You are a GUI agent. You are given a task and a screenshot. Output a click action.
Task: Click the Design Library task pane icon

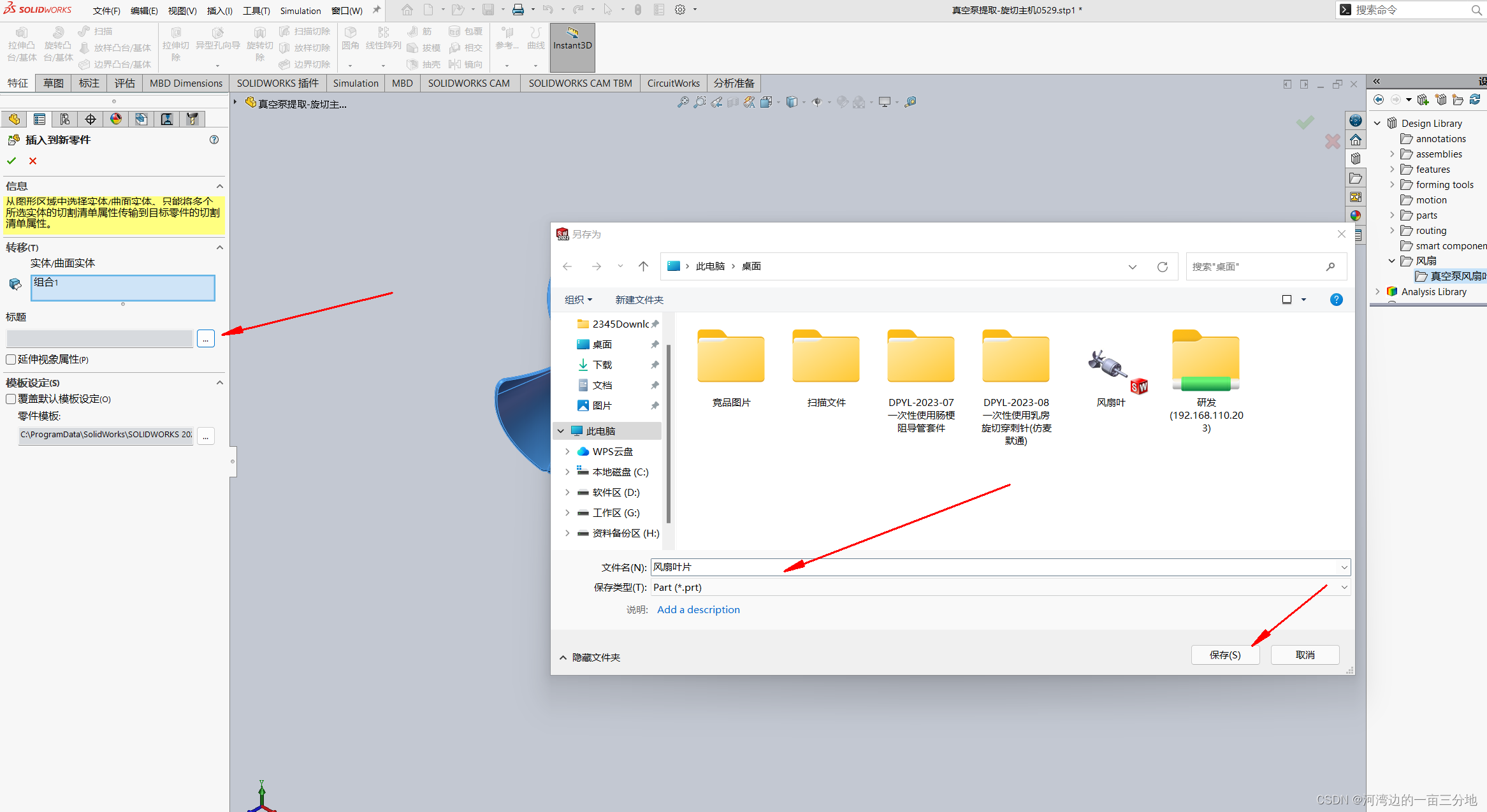(1356, 159)
